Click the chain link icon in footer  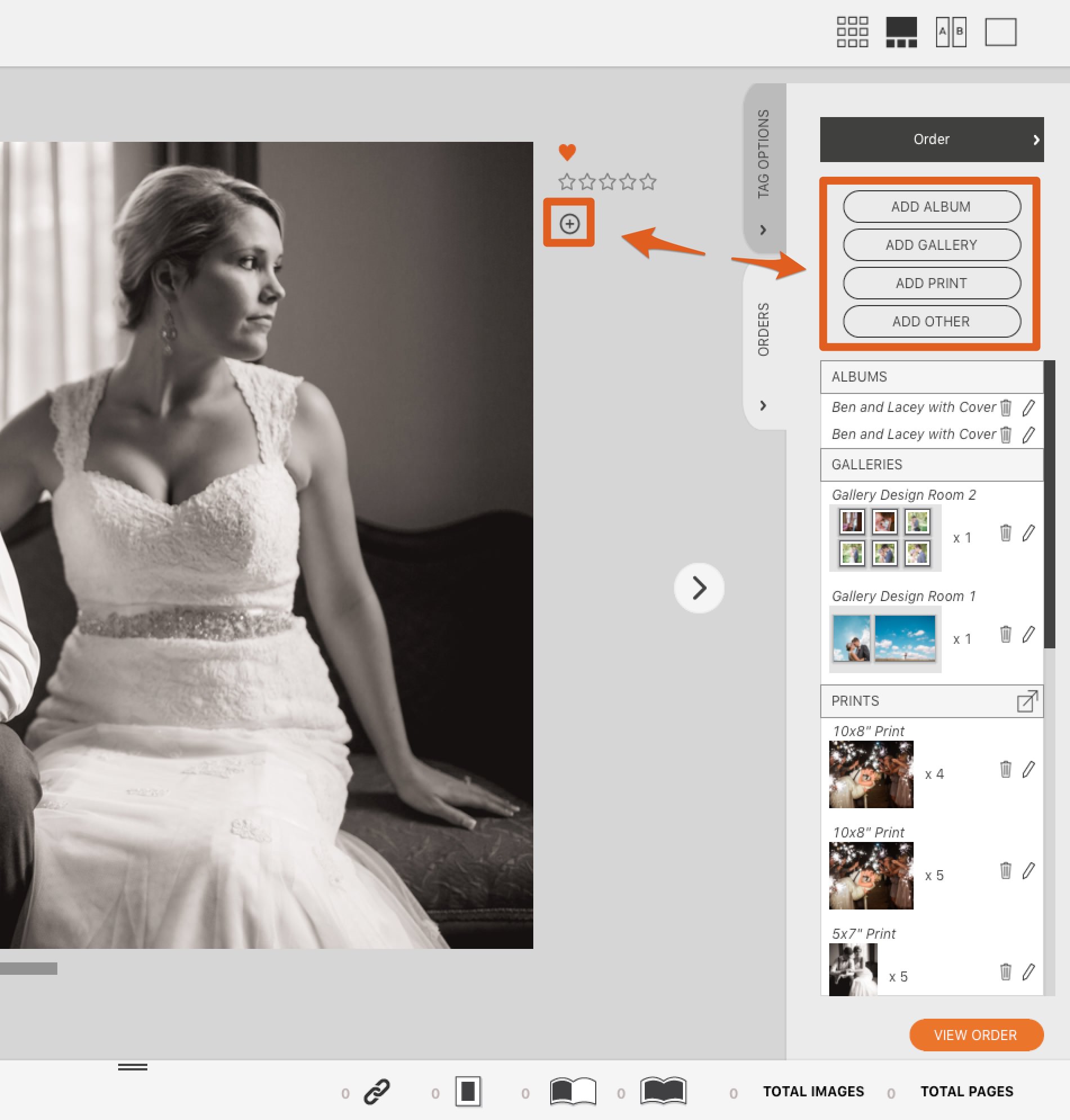point(377,1091)
